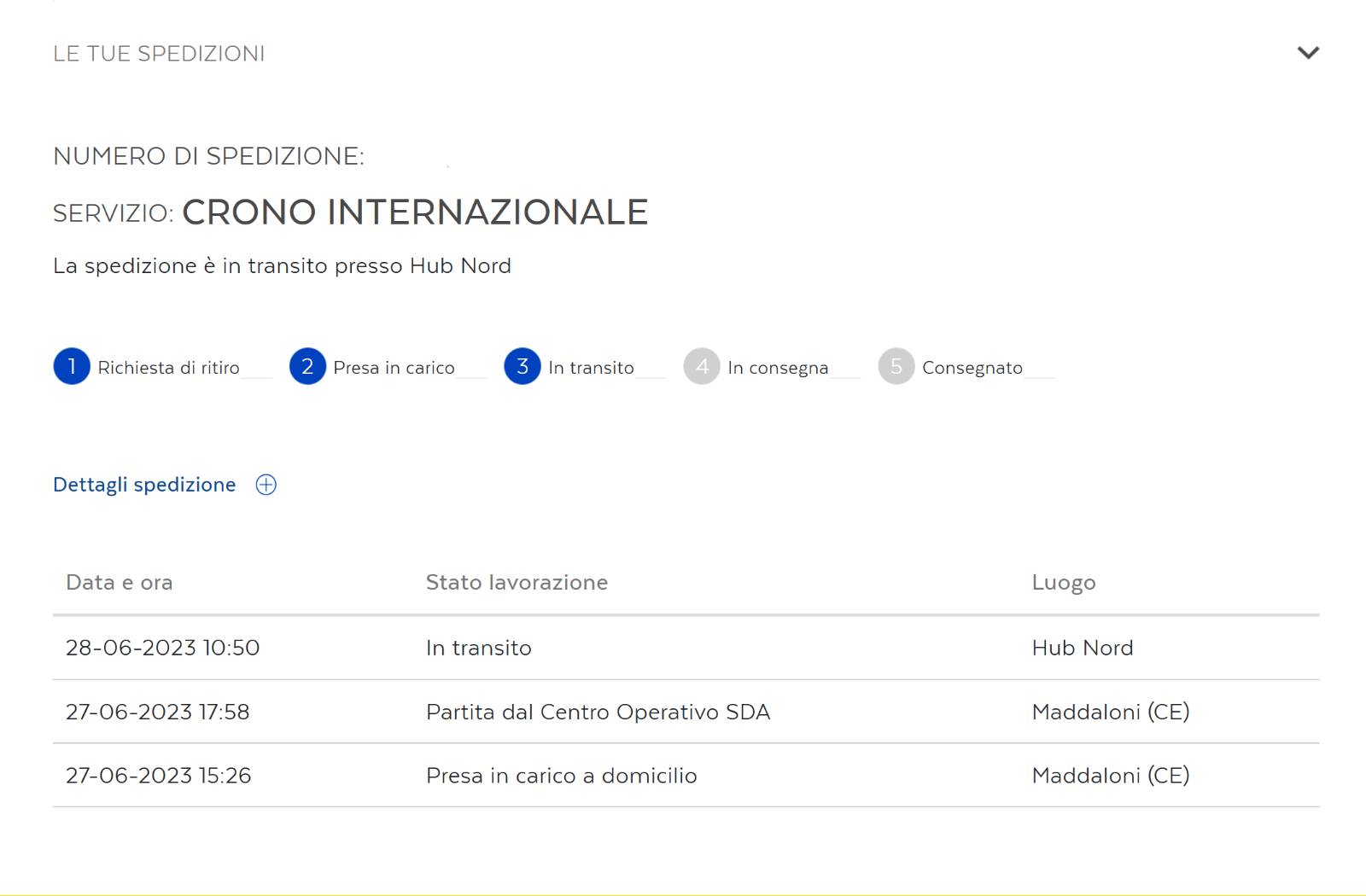The width and height of the screenshot is (1366, 896).
Task: Click the Hub Nord location cell
Action: [1083, 648]
